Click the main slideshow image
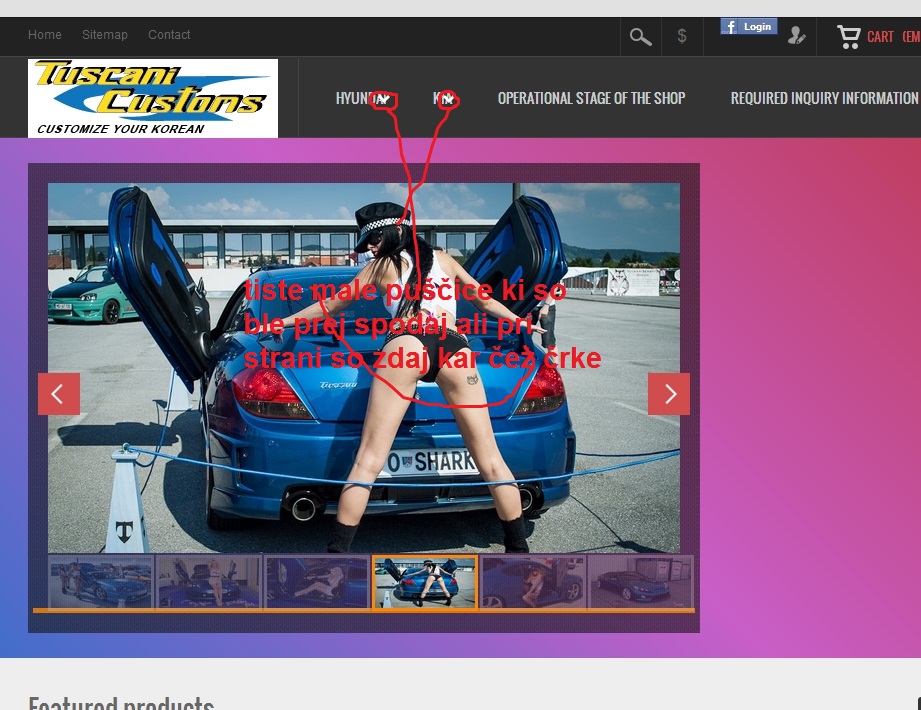The height and width of the screenshot is (710, 921). (x=364, y=368)
